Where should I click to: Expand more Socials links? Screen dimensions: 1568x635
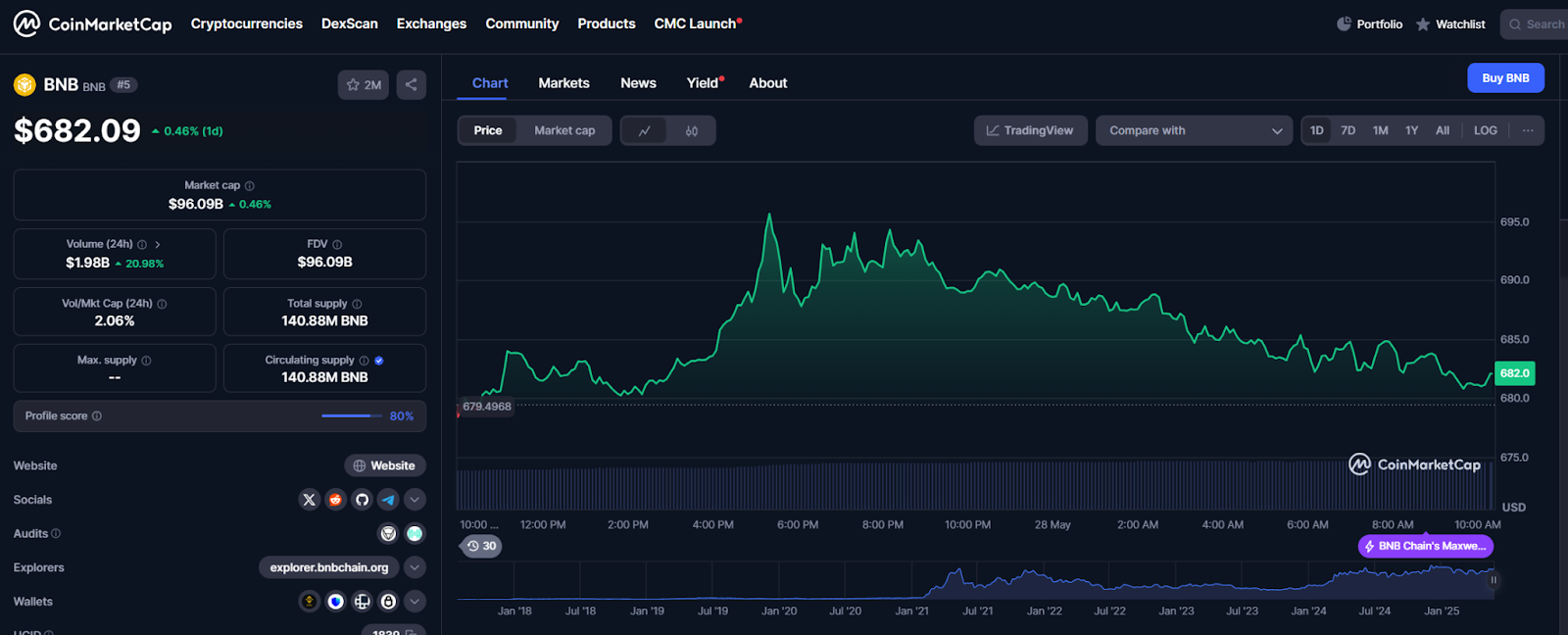[x=415, y=500]
